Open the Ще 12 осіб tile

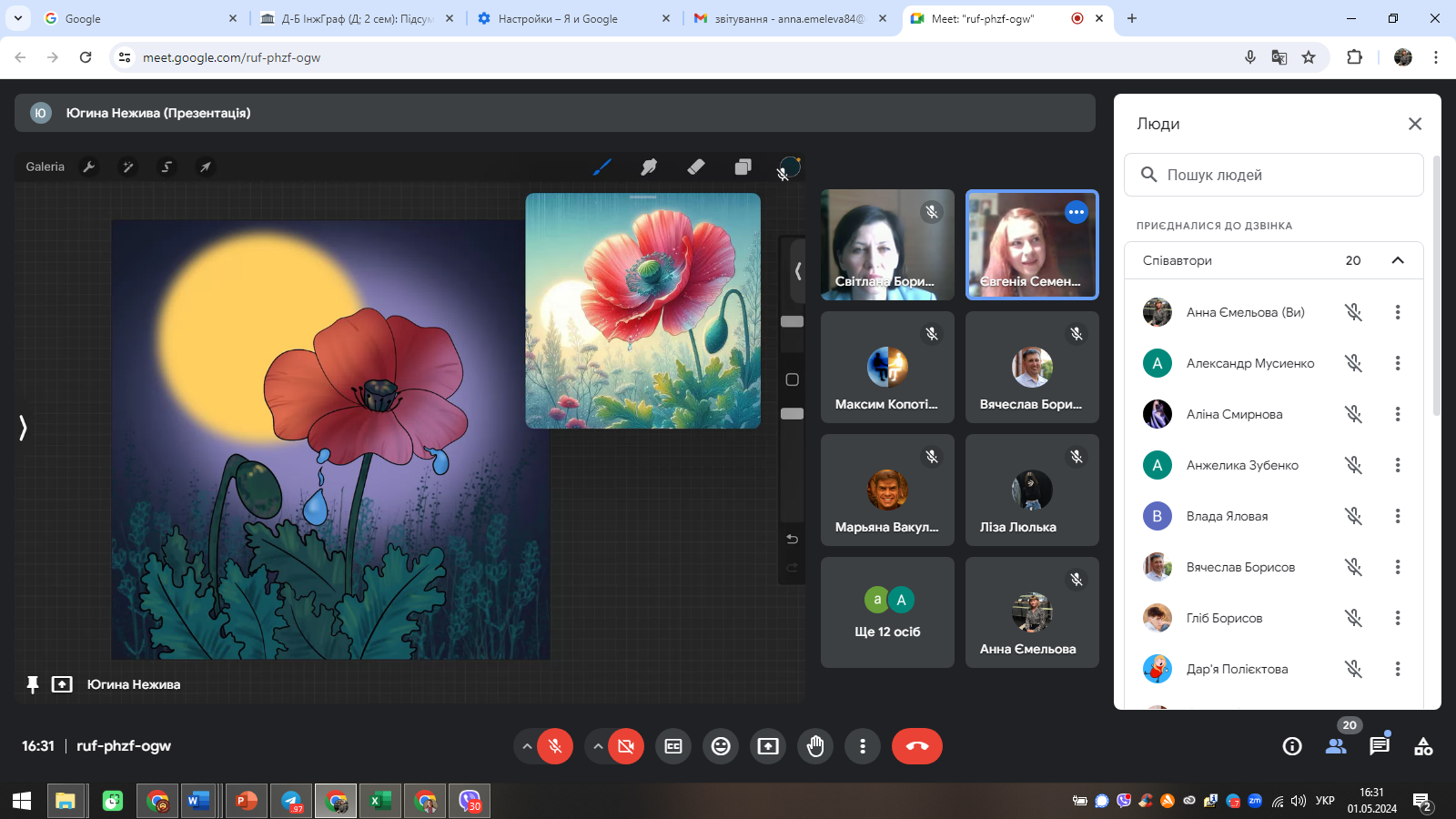(x=887, y=612)
